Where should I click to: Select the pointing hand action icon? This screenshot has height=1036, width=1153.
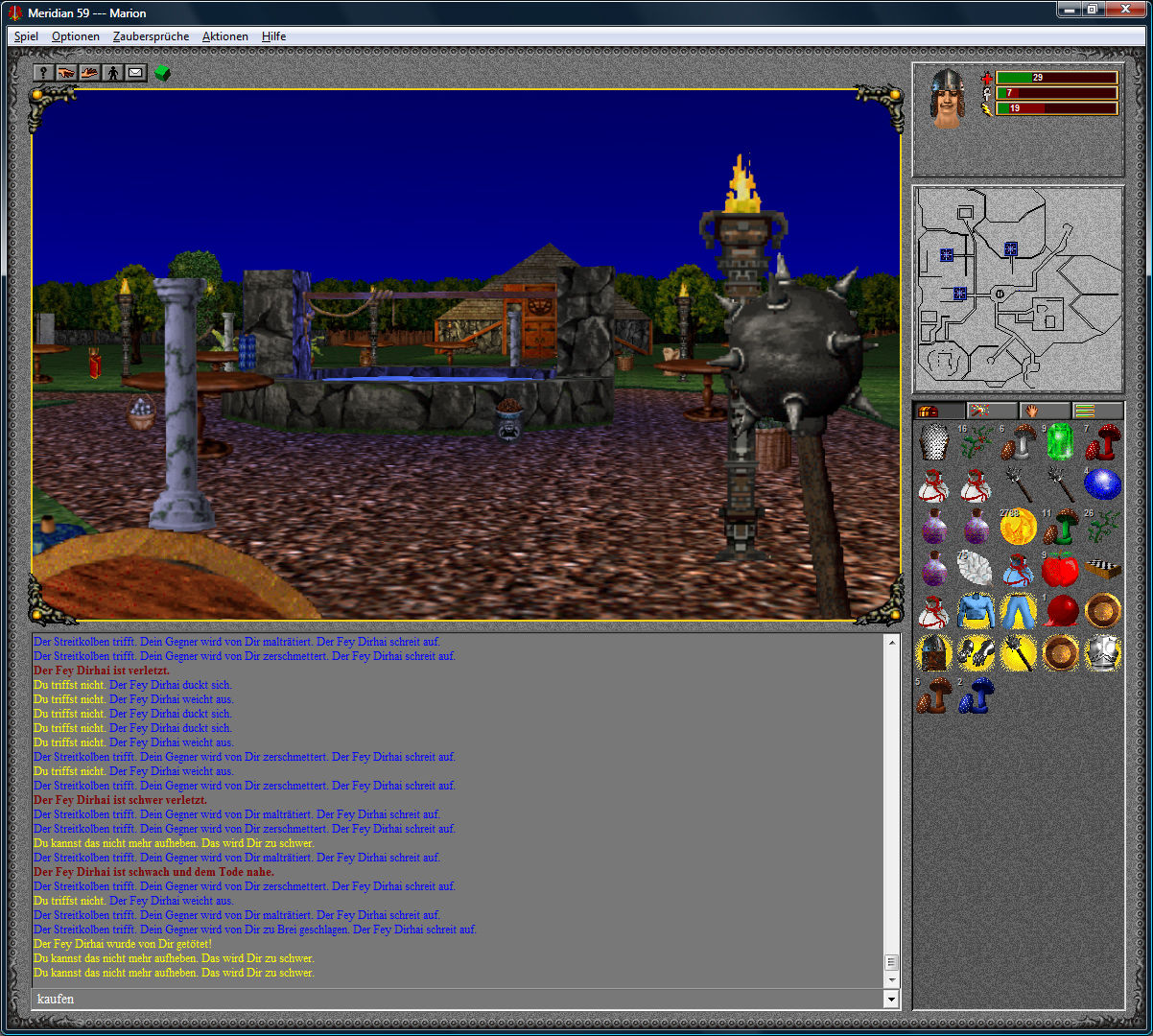pyautogui.click(x=65, y=72)
